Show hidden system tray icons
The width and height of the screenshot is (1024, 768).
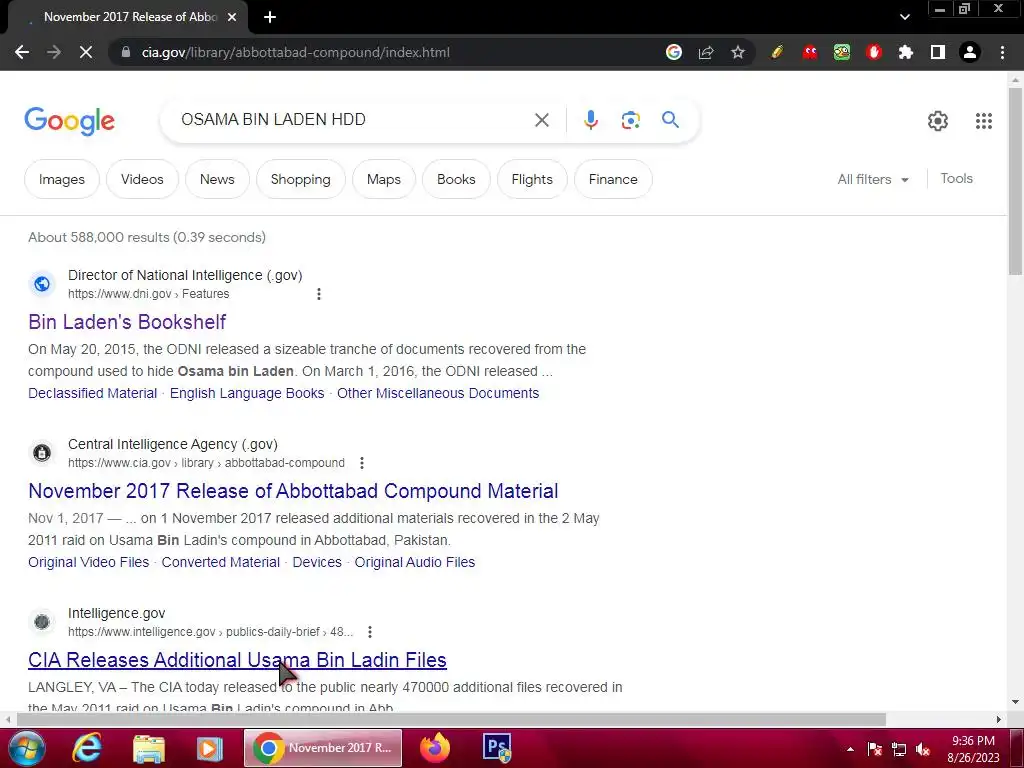[x=850, y=749]
